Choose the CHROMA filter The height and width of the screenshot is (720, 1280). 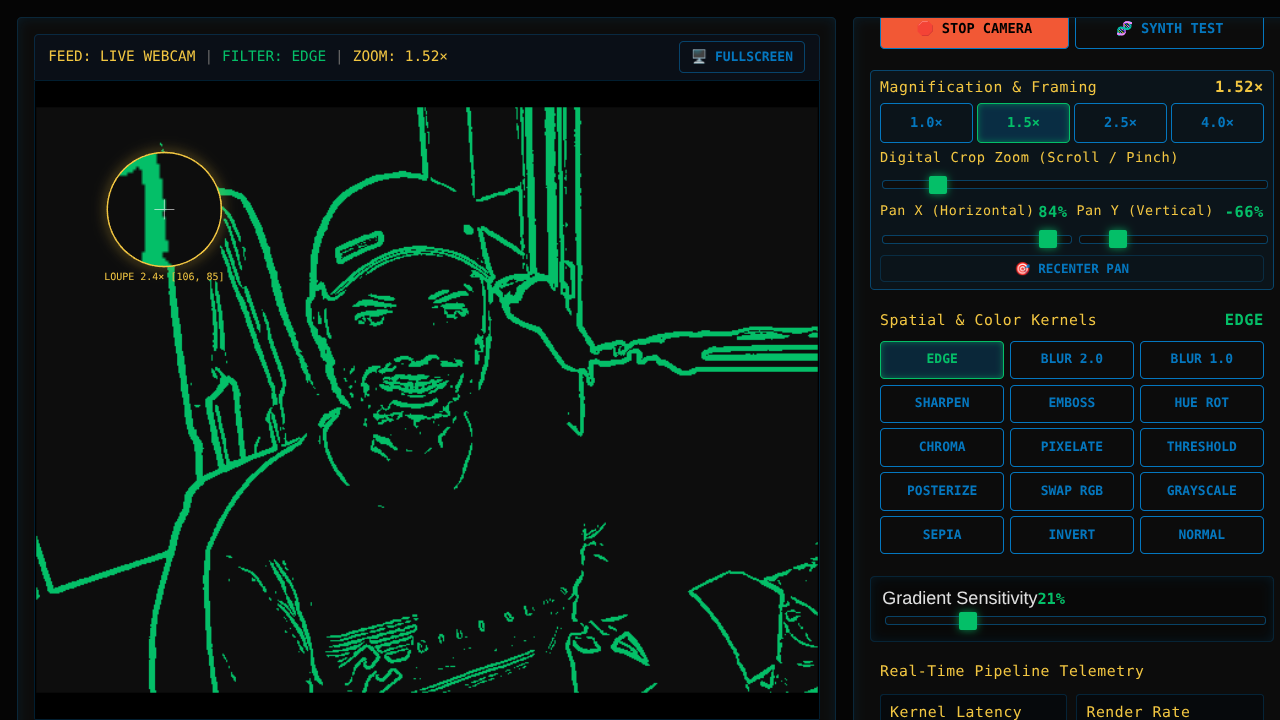(942, 447)
